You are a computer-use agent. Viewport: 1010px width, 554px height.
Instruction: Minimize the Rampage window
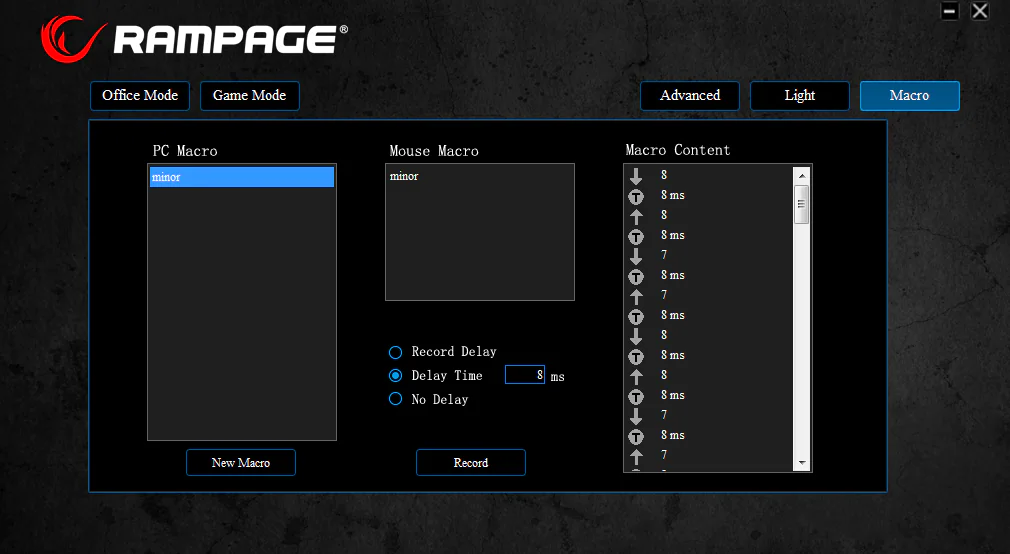[949, 11]
